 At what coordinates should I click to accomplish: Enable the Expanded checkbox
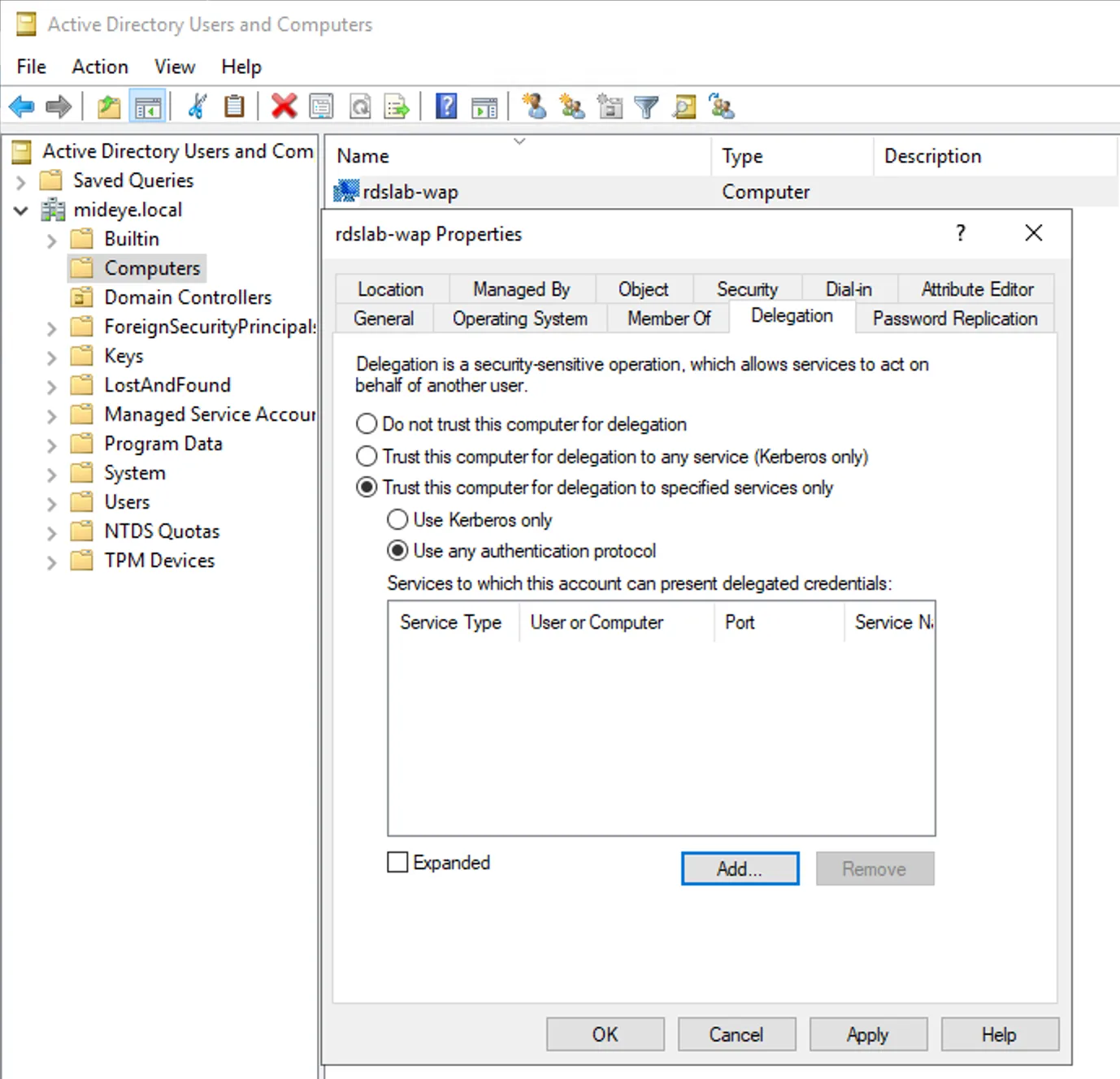(397, 862)
